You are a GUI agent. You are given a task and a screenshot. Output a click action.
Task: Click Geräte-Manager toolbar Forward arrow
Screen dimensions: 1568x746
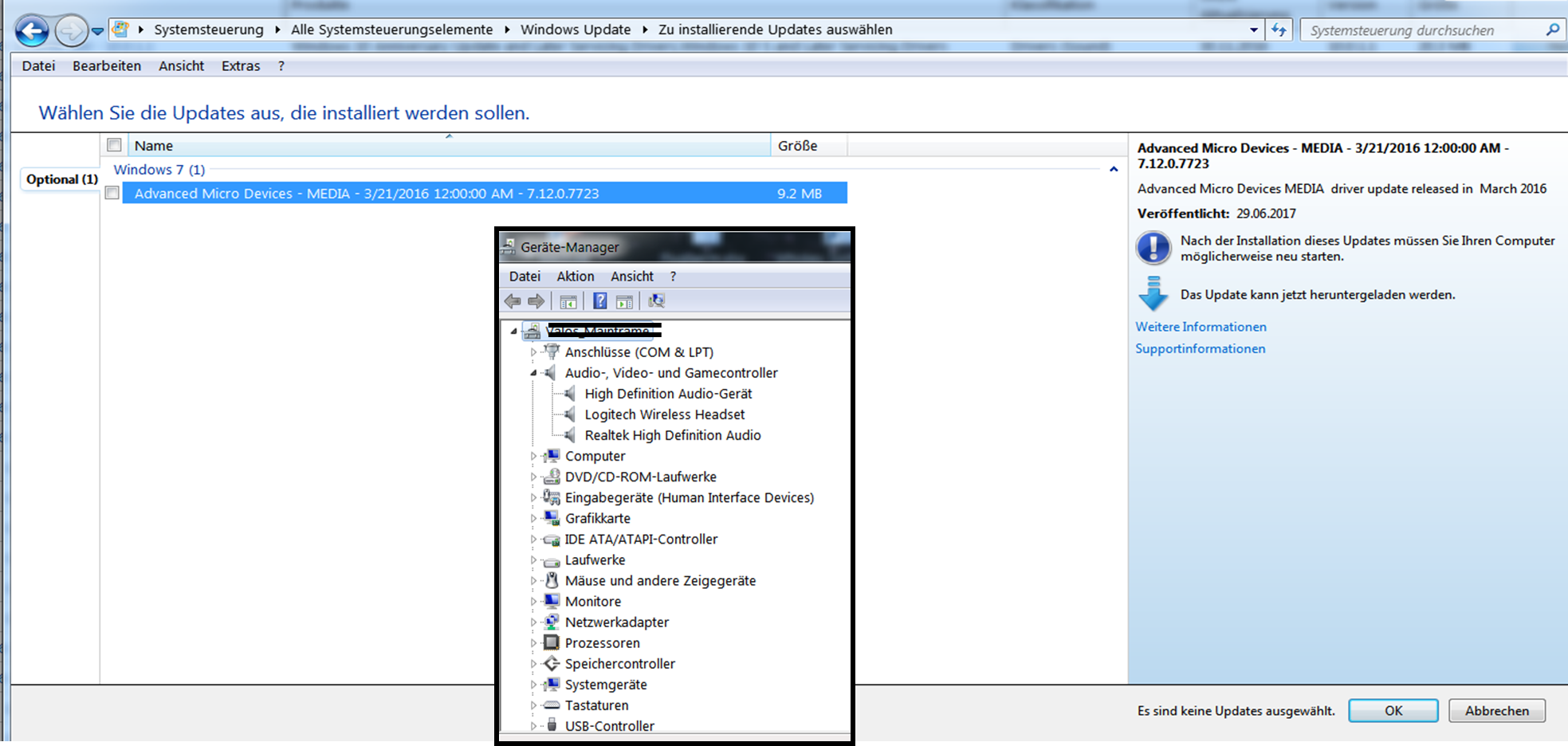click(536, 301)
